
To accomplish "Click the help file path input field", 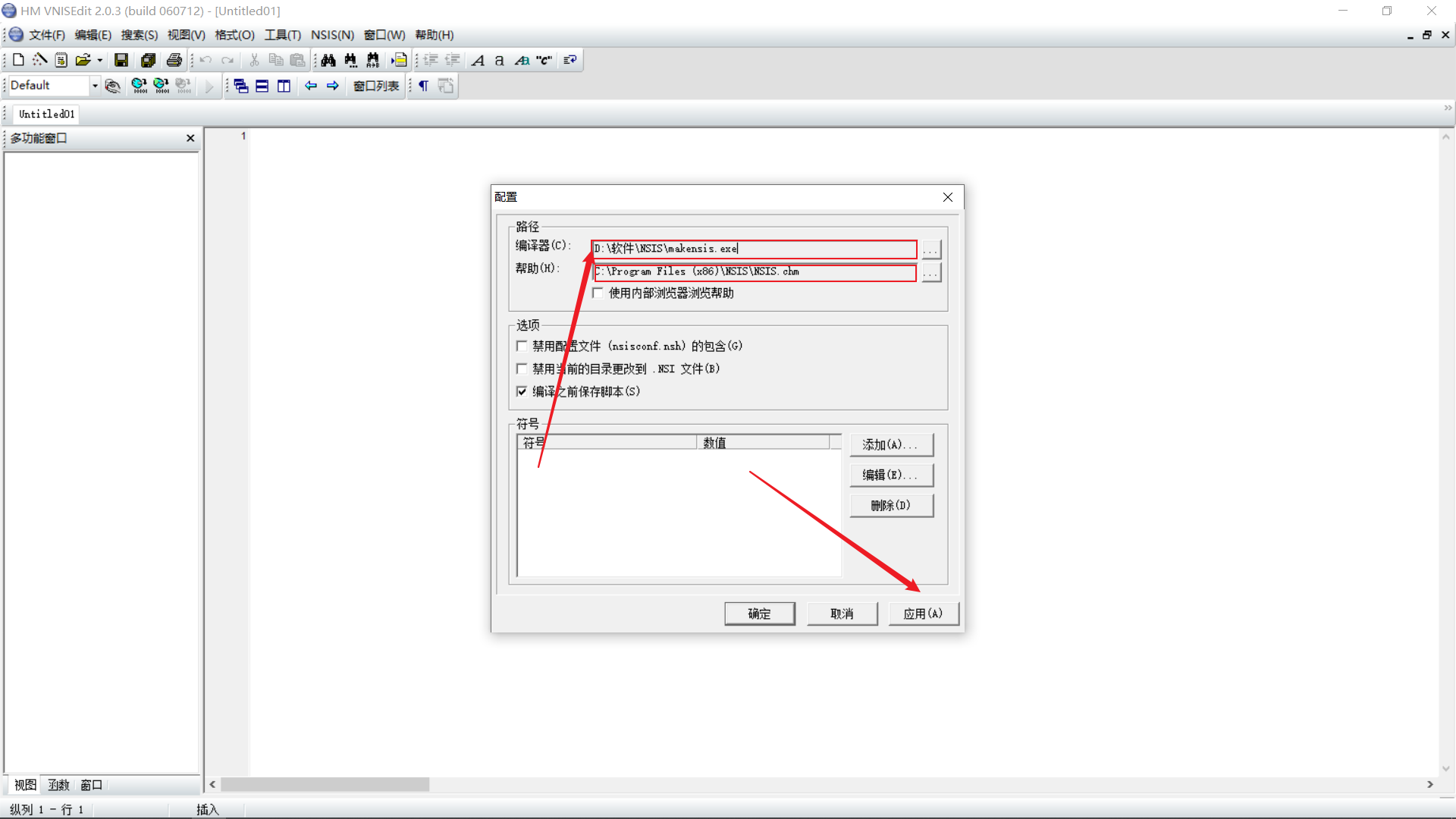I will coord(755,271).
